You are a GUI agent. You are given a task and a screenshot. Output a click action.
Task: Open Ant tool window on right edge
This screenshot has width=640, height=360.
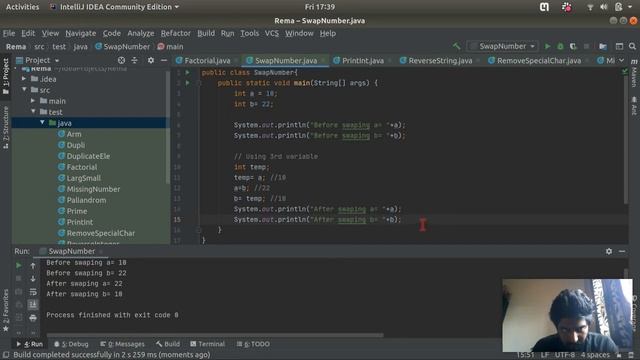pos(634,106)
